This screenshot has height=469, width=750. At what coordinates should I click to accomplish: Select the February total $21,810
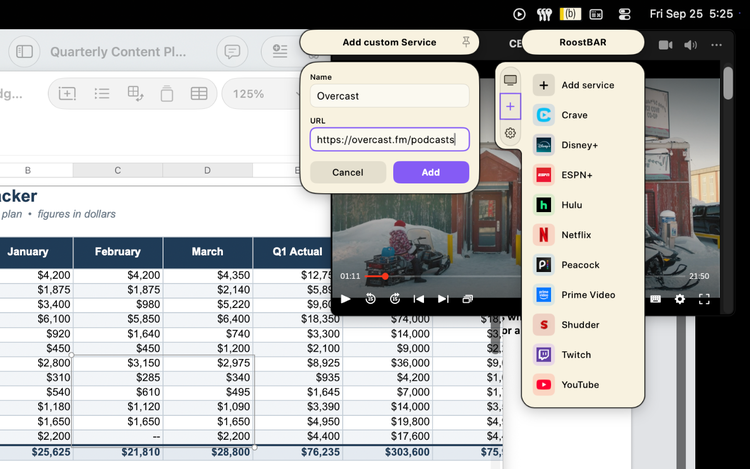(x=118, y=452)
